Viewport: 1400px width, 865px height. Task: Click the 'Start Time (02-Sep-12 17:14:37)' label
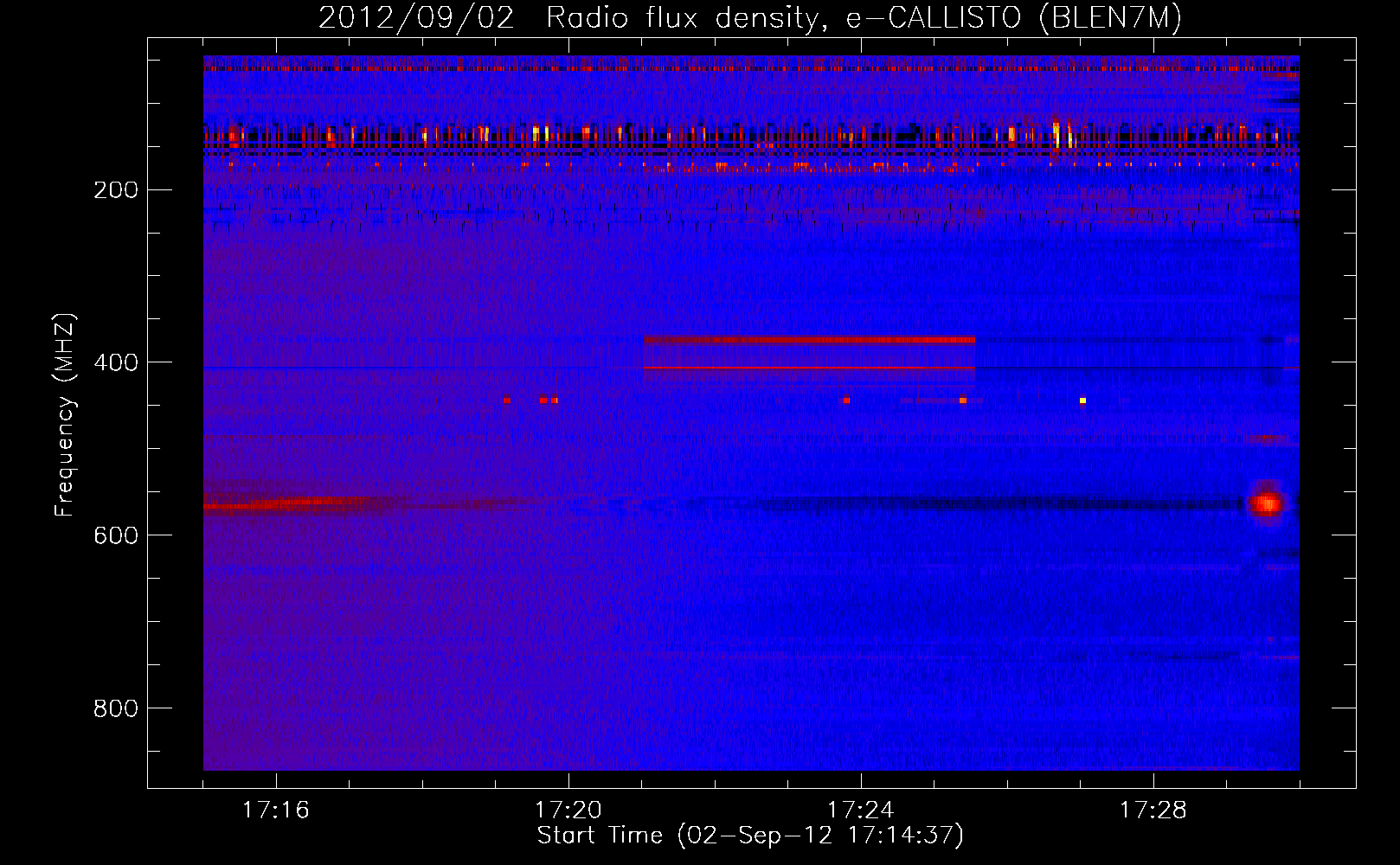(x=750, y=836)
